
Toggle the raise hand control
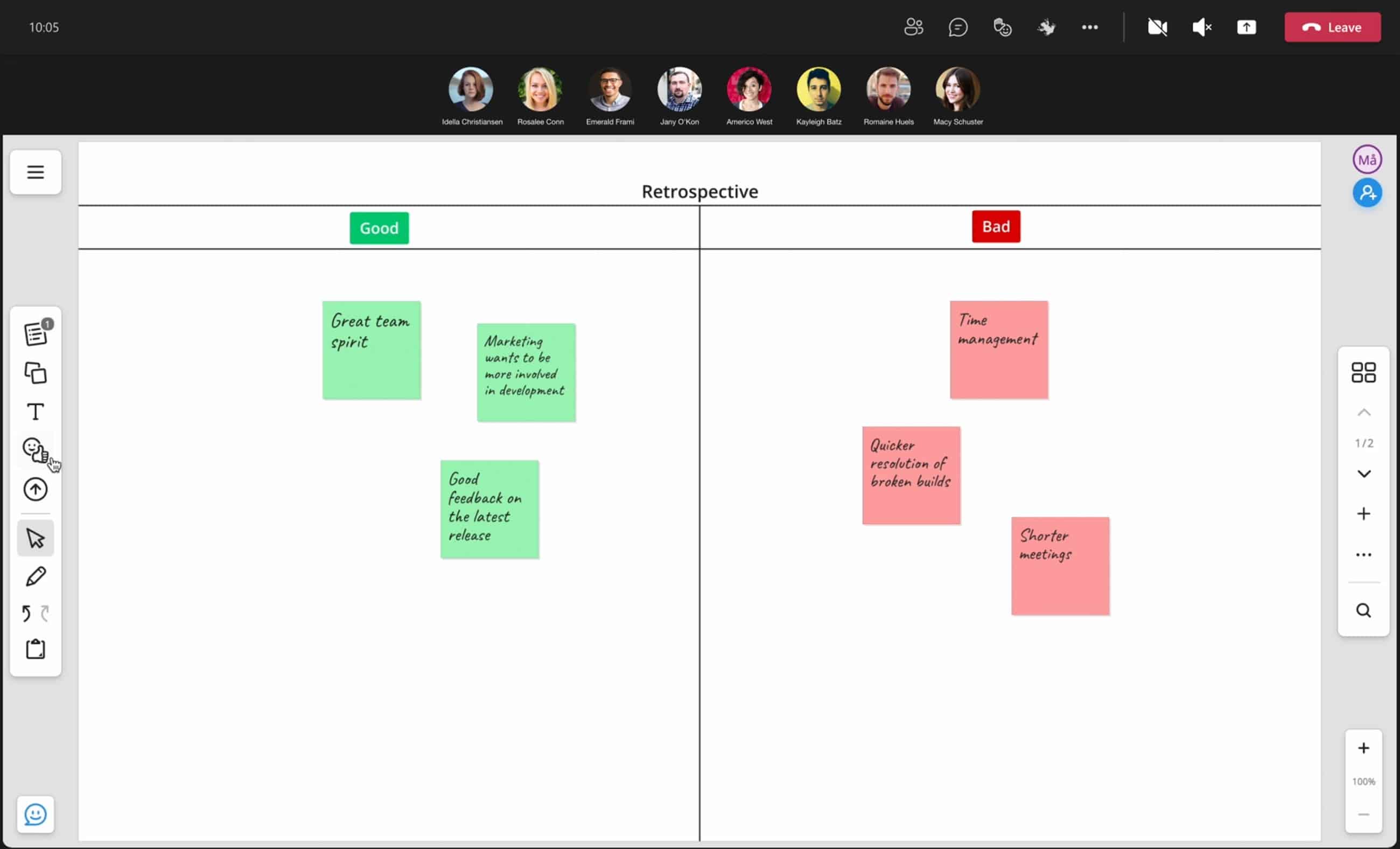click(1047, 27)
